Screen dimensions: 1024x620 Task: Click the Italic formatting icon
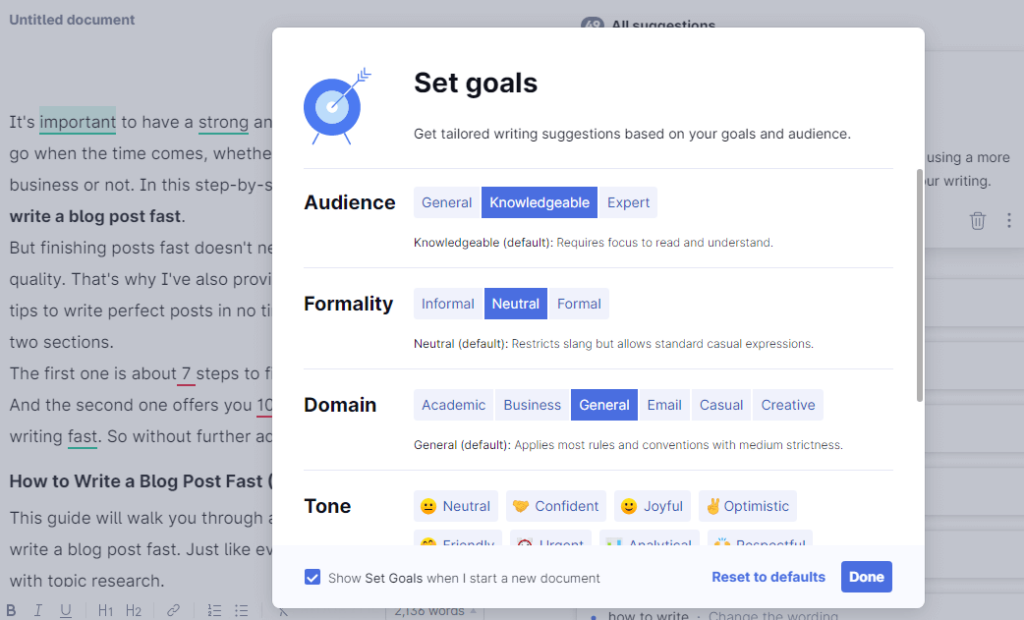pyautogui.click(x=38, y=611)
